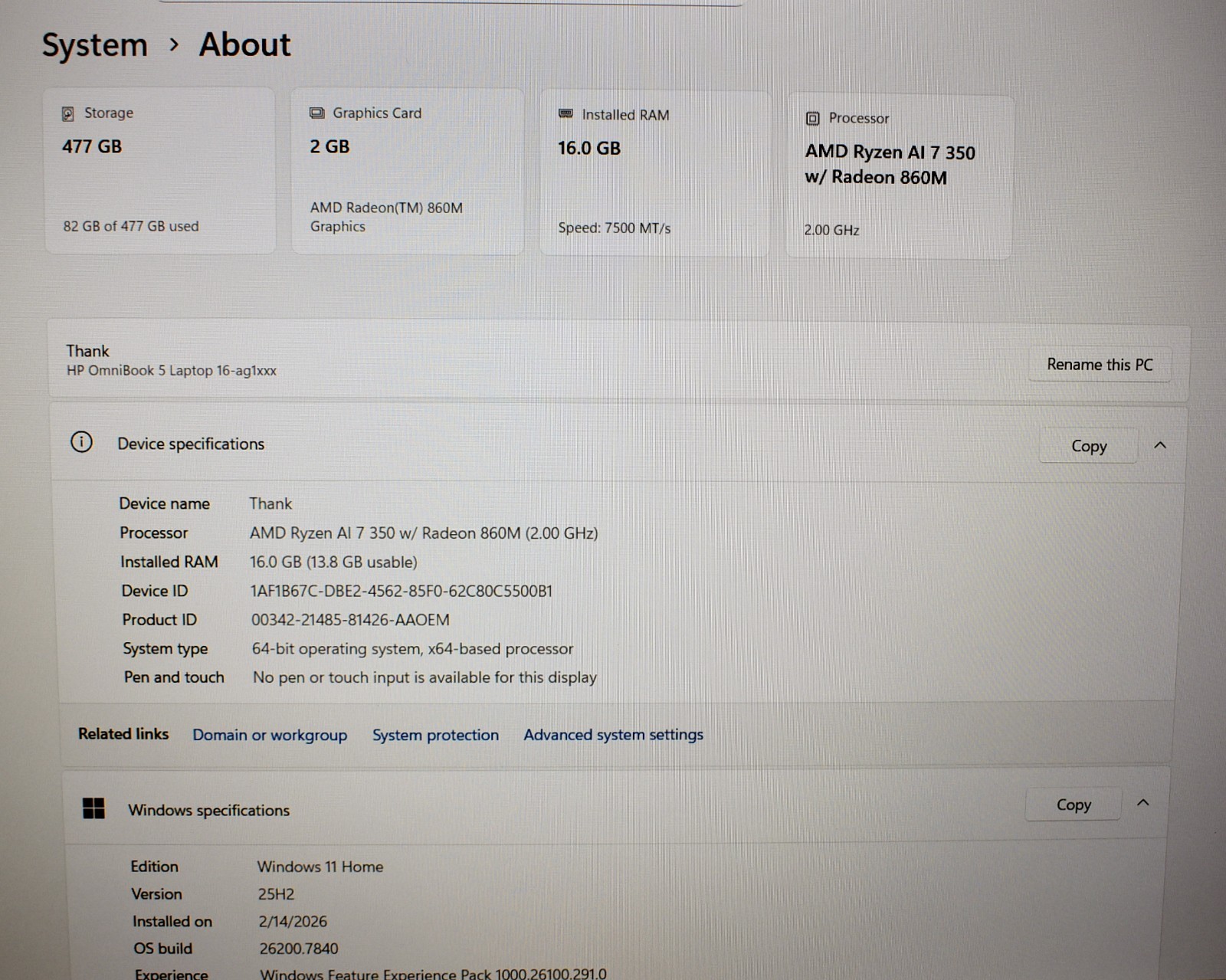Click 'HP OmniBook 5 Laptop 16-ag1xxx' model text
The height and width of the screenshot is (980, 1226).
coord(172,371)
